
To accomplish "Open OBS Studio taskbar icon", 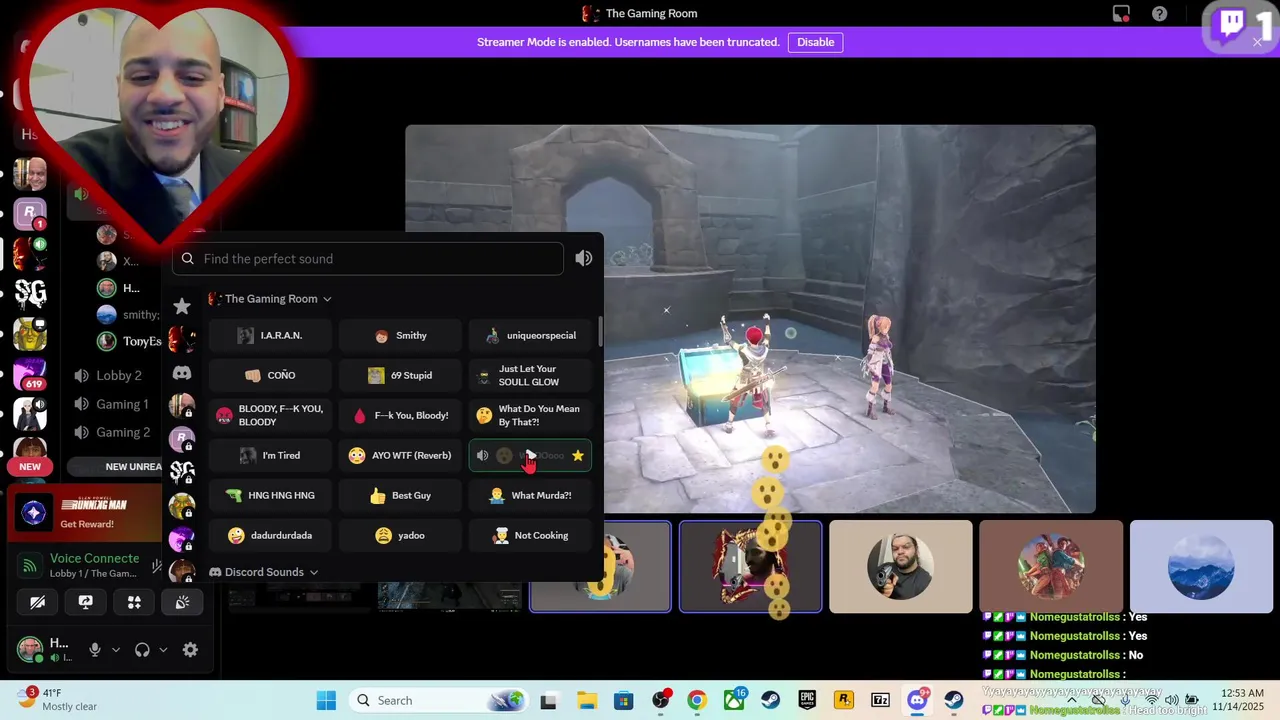I will 661,700.
